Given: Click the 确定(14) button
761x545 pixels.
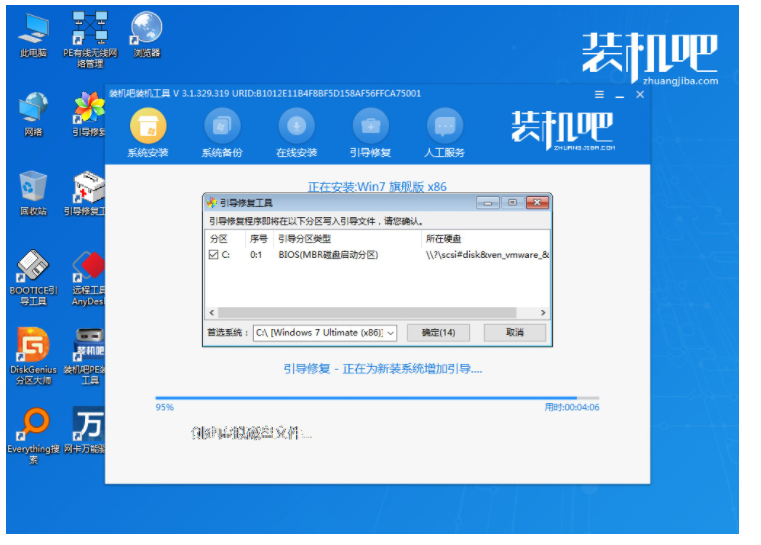Looking at the screenshot, I should (x=438, y=332).
